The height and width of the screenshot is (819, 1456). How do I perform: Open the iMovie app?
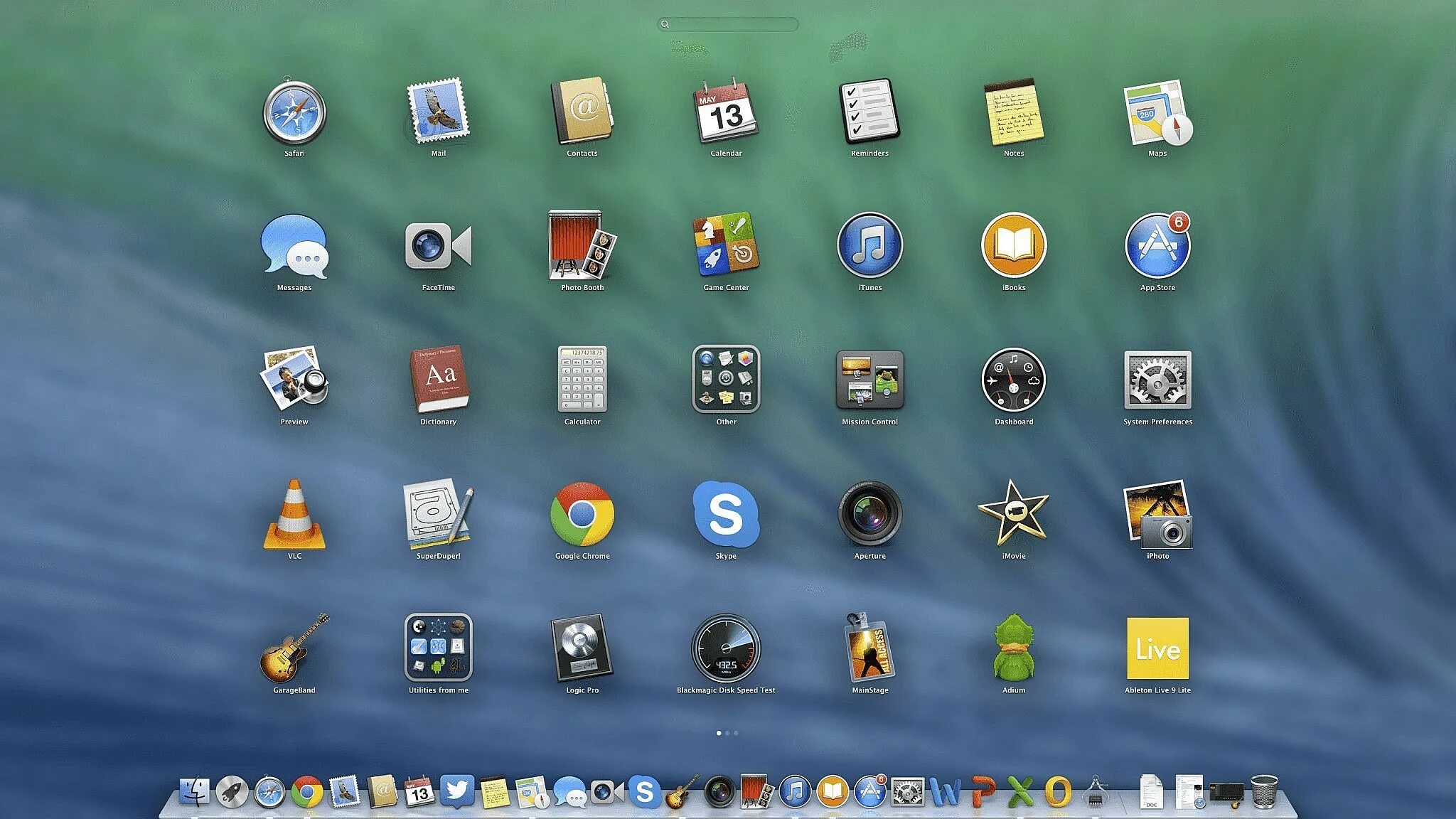click(1014, 513)
